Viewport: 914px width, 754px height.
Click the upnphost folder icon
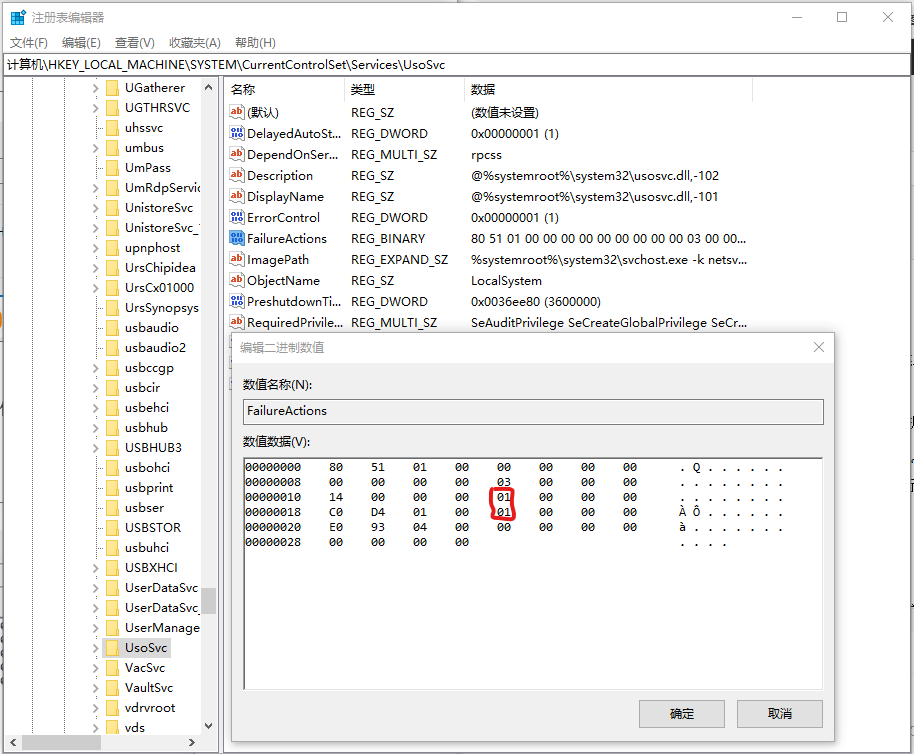coord(113,248)
